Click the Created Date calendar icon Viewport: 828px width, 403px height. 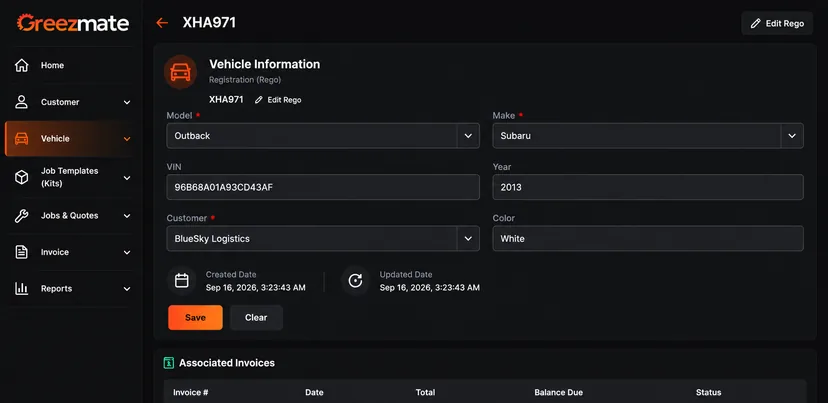[182, 280]
